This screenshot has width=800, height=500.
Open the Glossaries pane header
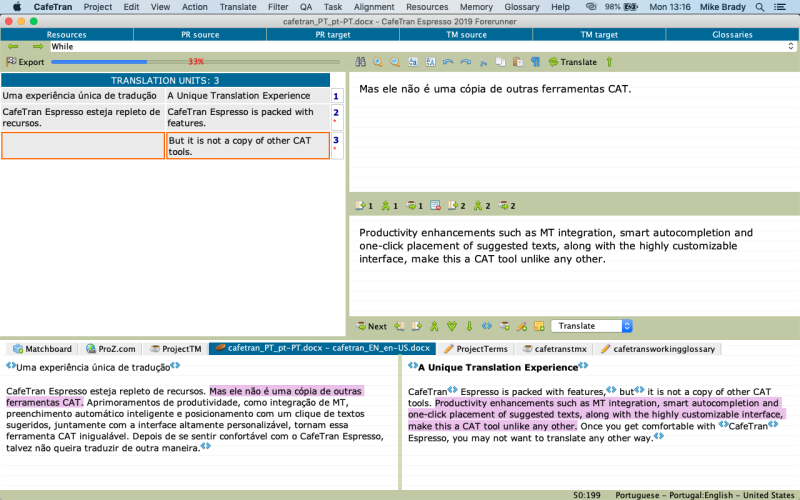click(732, 35)
